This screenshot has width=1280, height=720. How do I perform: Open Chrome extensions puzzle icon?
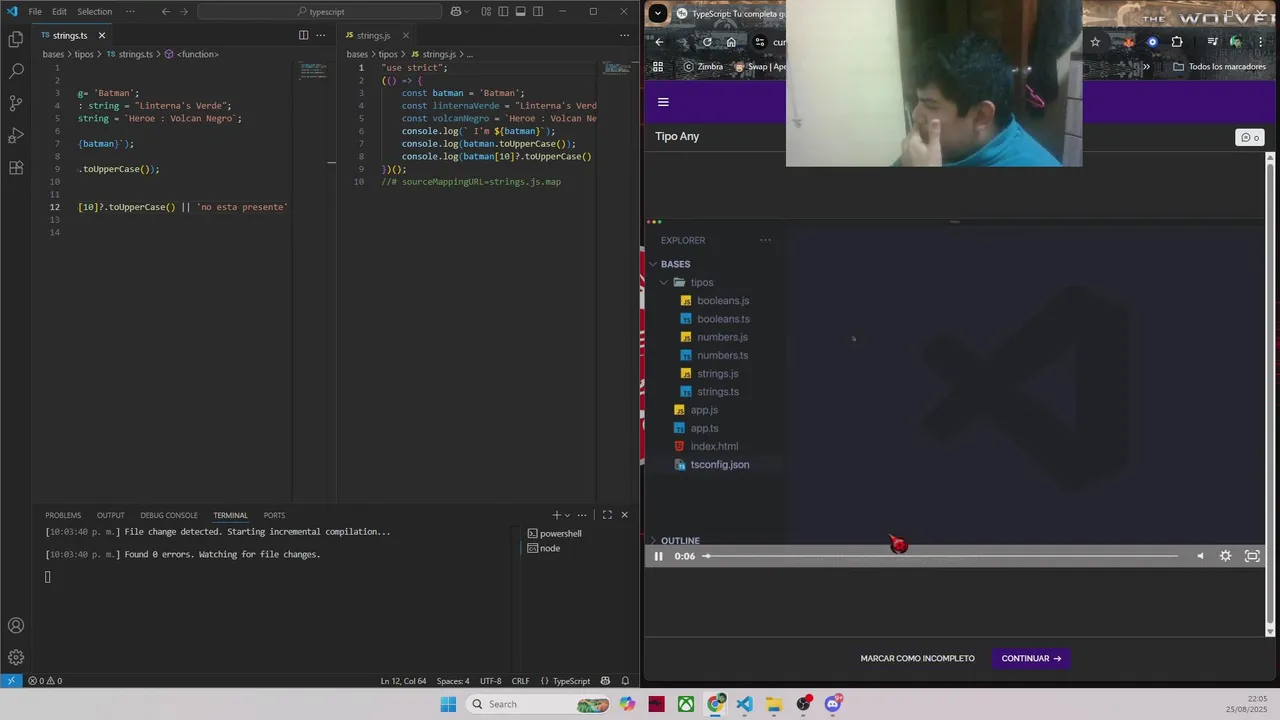tap(1176, 42)
